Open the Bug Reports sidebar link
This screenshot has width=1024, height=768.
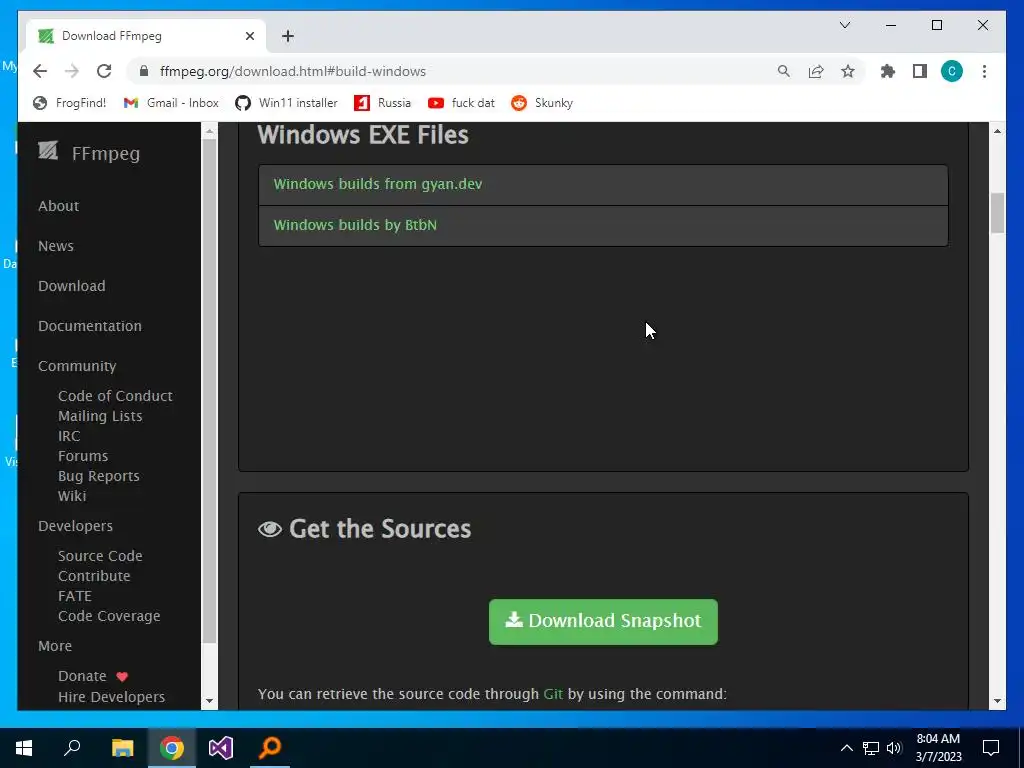tap(99, 476)
